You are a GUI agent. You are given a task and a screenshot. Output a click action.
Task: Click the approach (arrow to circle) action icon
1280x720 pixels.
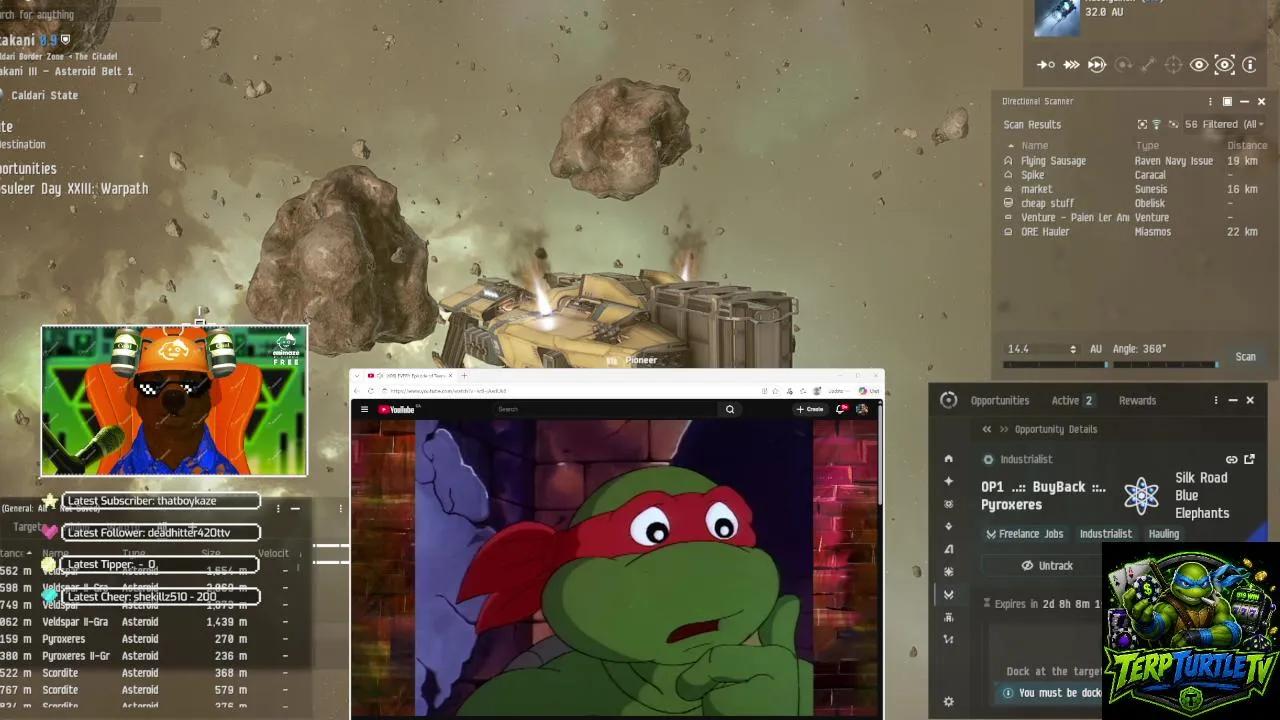point(1046,65)
